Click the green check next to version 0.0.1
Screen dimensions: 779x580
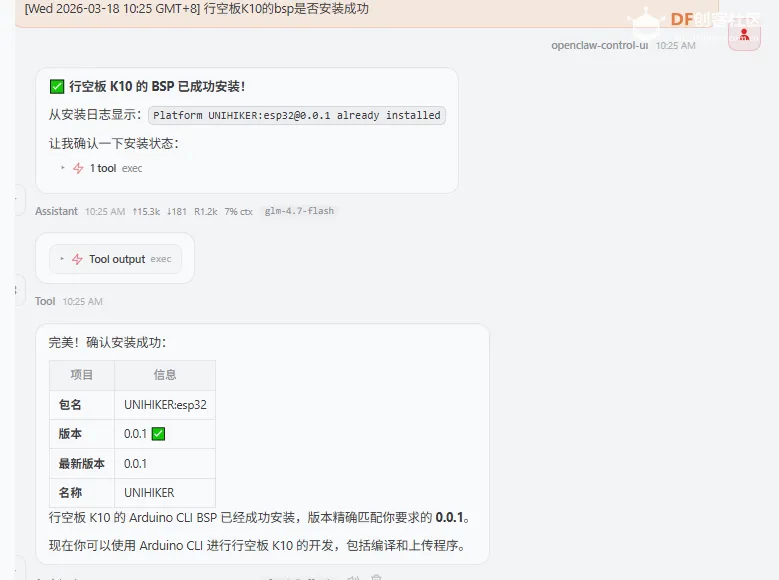(x=158, y=434)
